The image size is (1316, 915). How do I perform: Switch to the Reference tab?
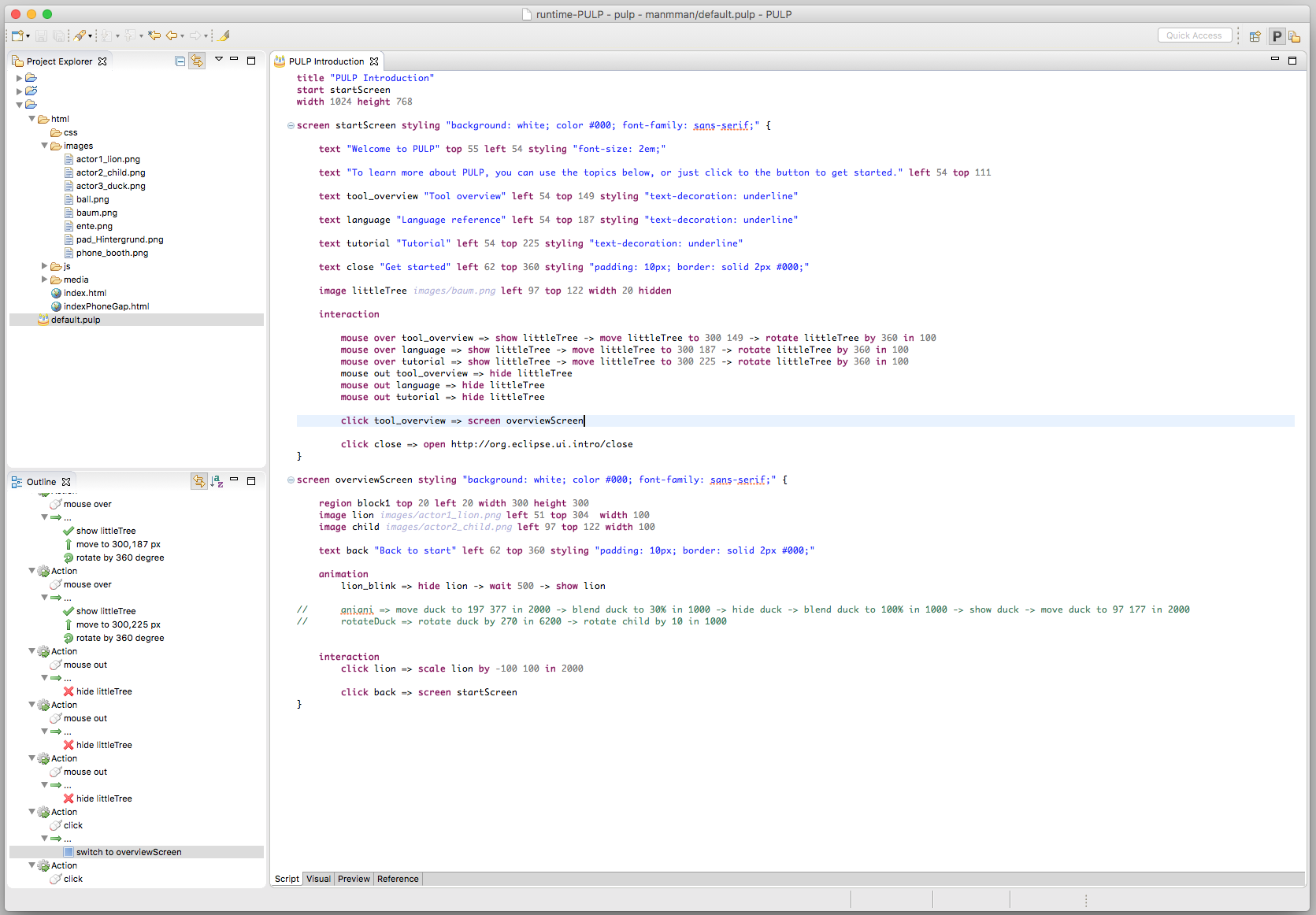pyautogui.click(x=398, y=879)
